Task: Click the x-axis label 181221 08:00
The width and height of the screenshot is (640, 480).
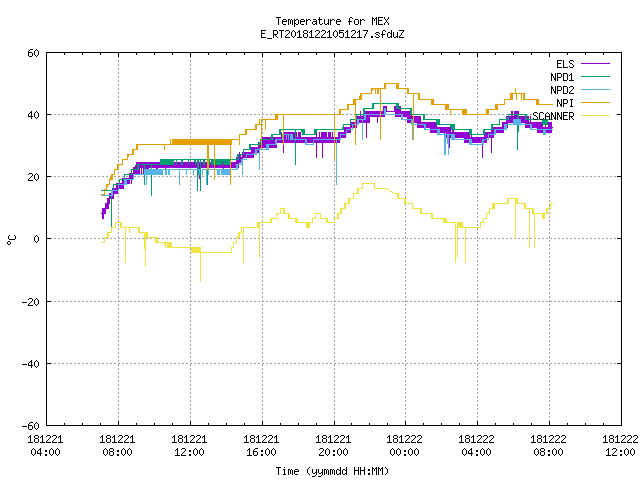Action: click(x=118, y=446)
